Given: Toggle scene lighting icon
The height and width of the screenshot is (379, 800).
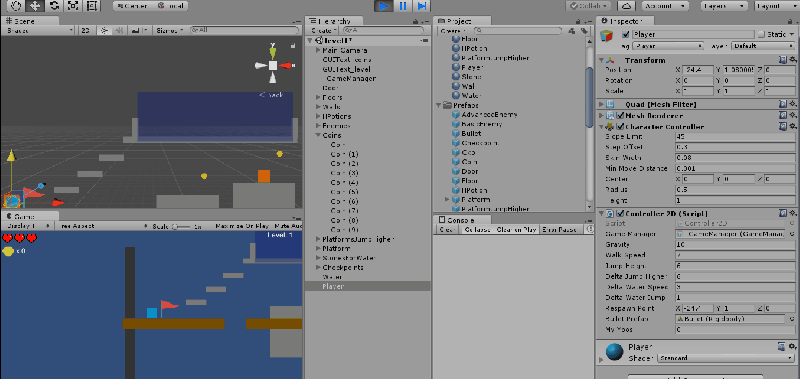Looking at the screenshot, I should [104, 30].
